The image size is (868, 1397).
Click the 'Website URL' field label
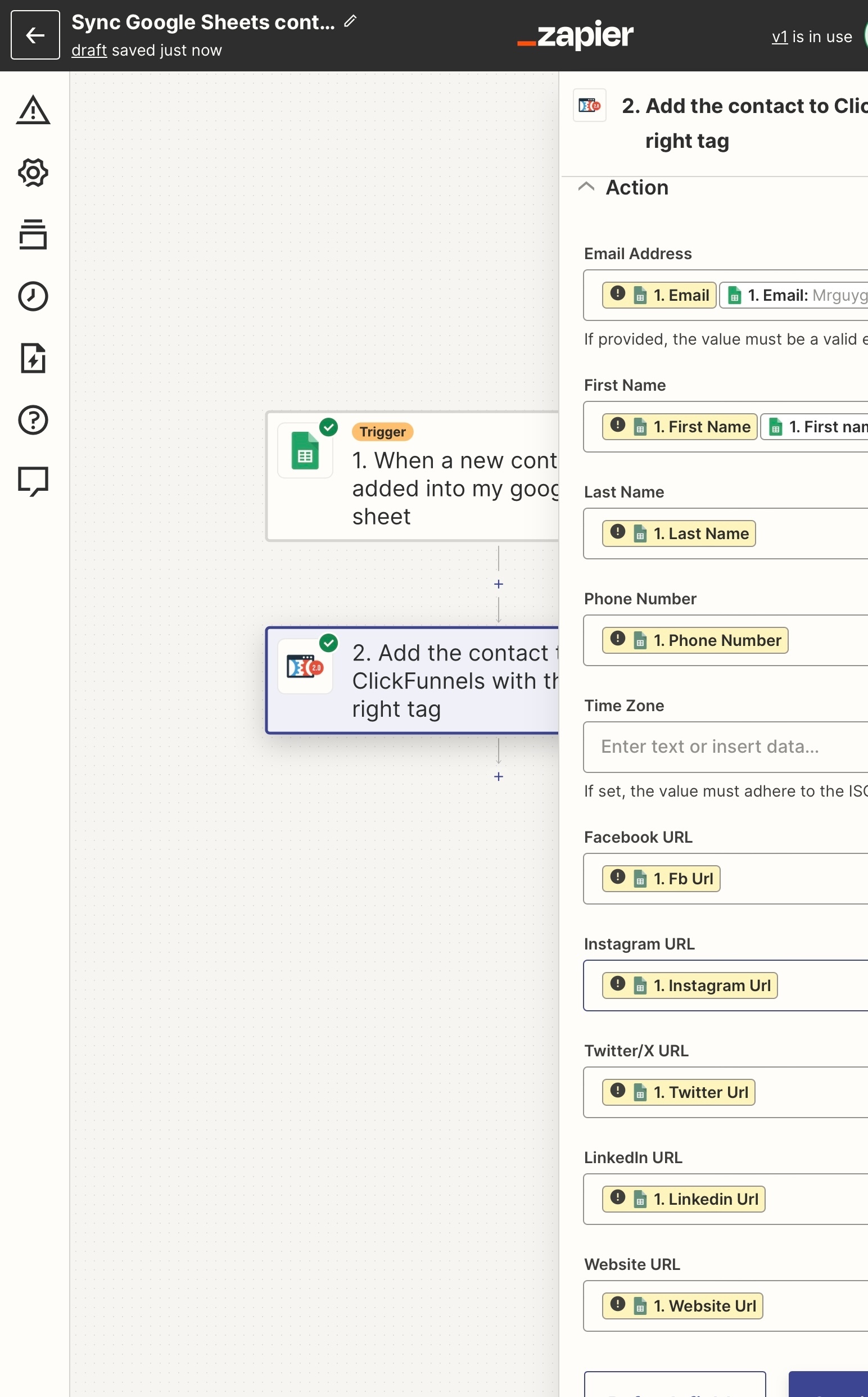tap(632, 1264)
